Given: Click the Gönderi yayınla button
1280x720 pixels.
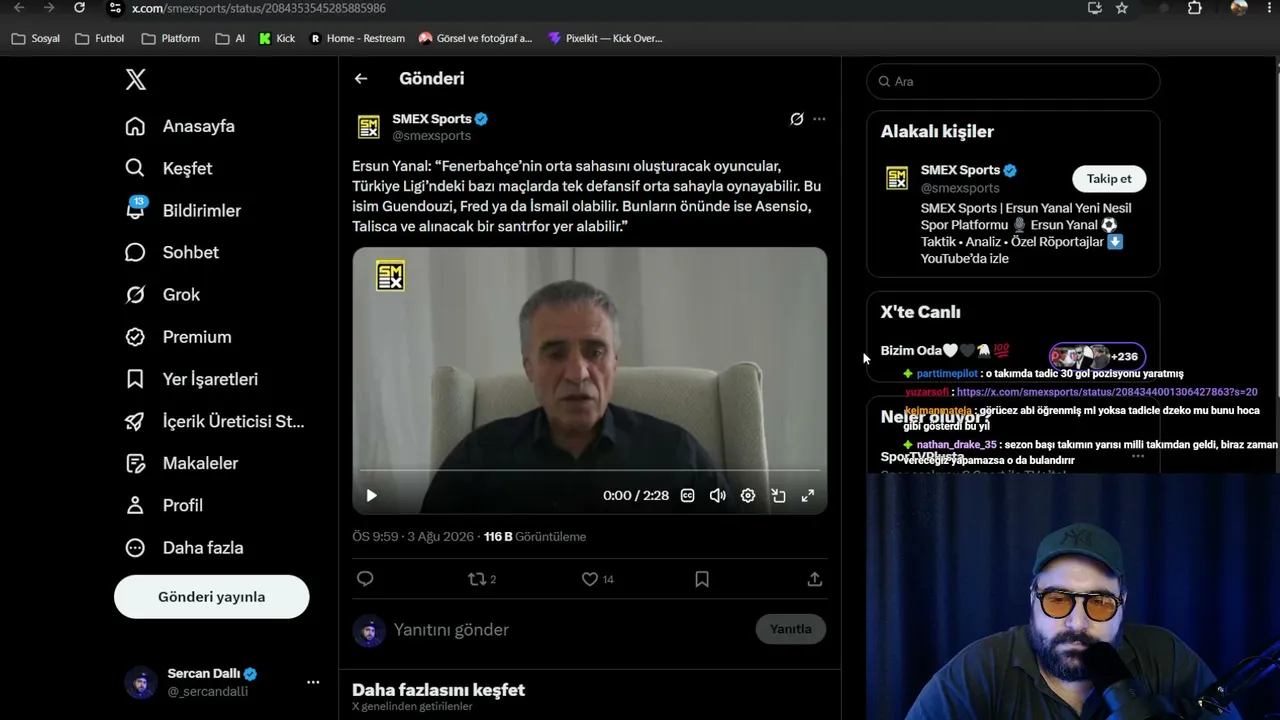Looking at the screenshot, I should (211, 597).
